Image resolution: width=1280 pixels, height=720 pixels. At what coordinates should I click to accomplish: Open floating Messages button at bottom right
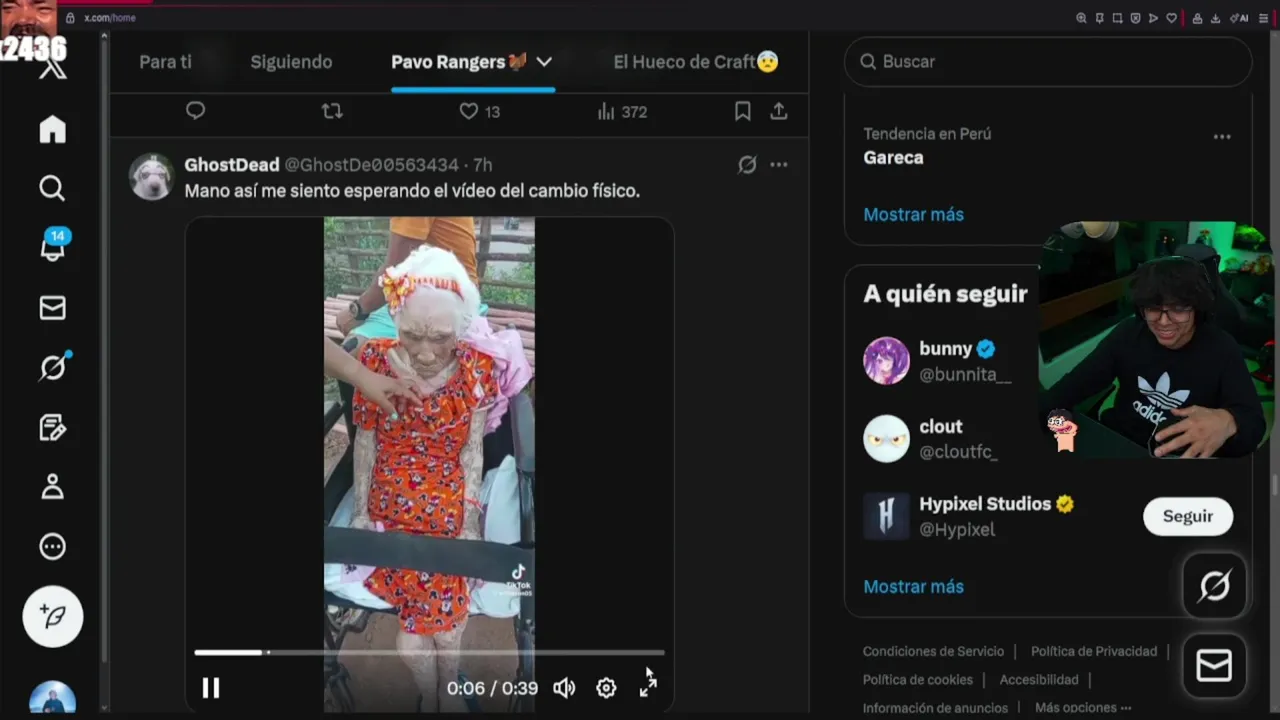click(x=1215, y=666)
